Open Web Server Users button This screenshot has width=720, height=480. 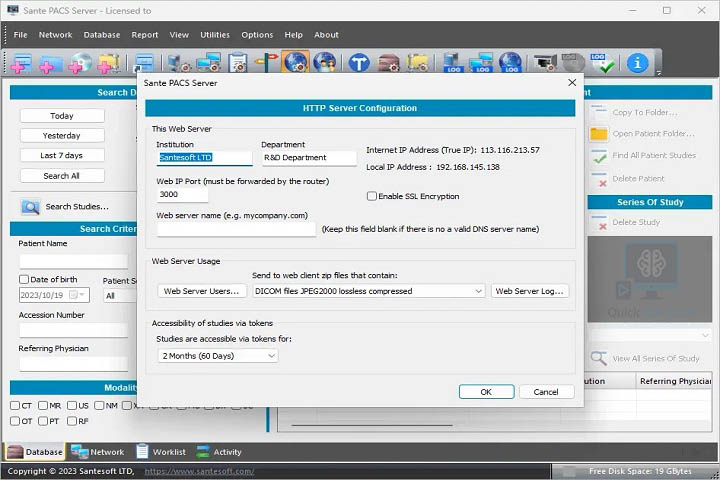202,291
